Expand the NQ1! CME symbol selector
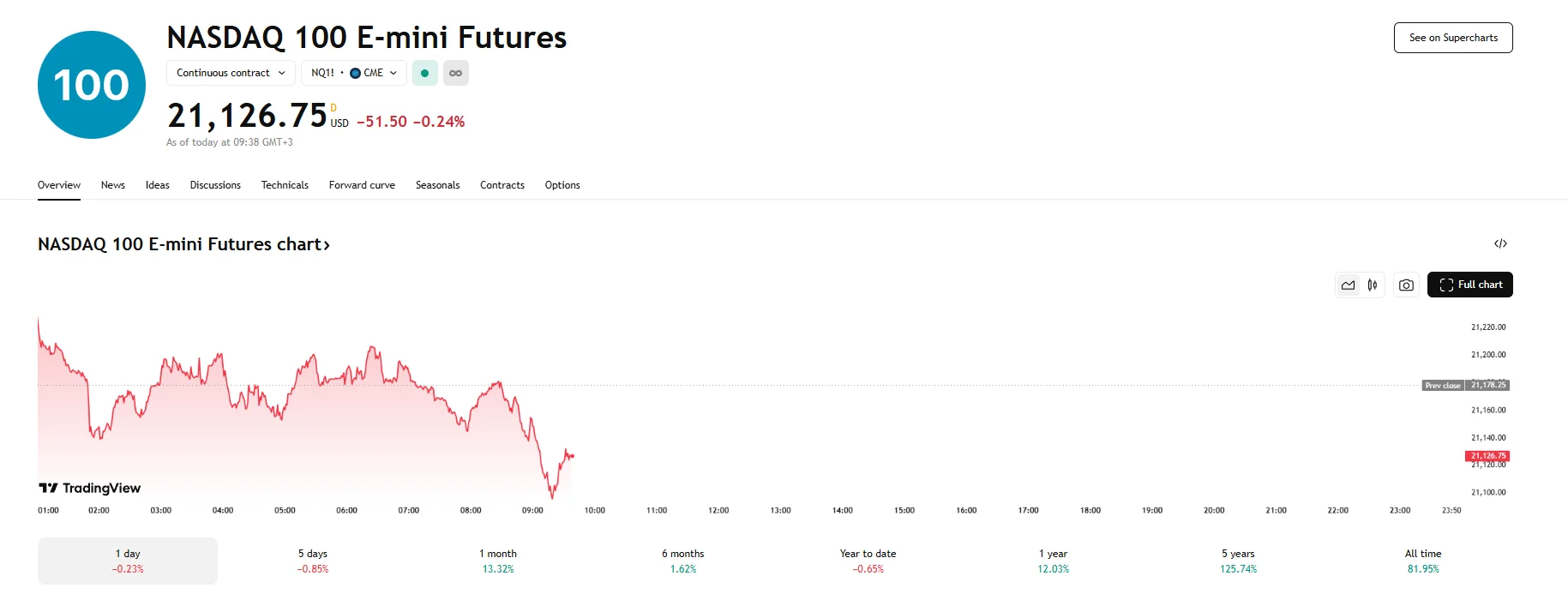The image size is (1568, 594). point(354,73)
